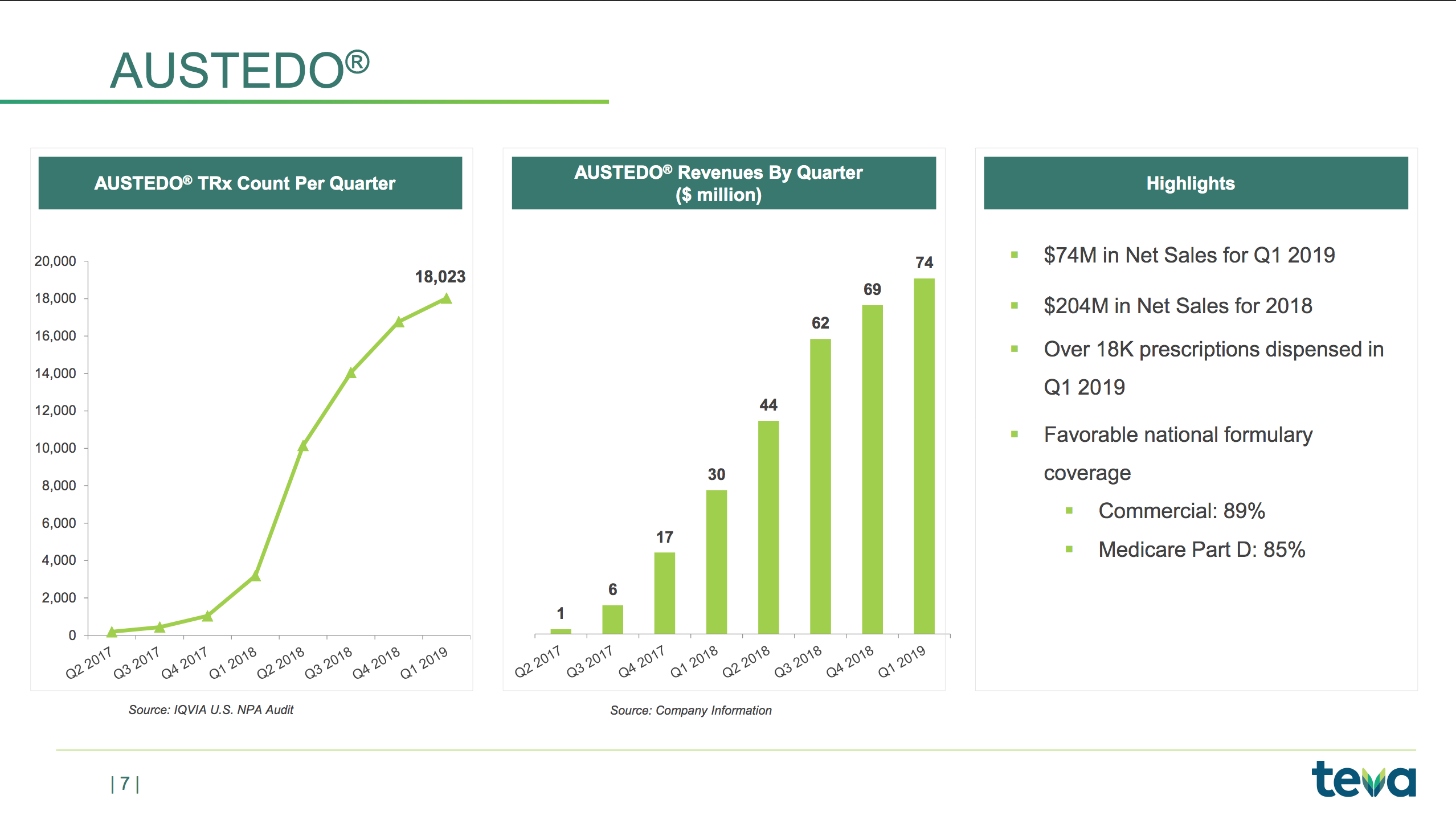Click the 20,000 y-axis label
The height and width of the screenshot is (820, 1456).
pyautogui.click(x=55, y=261)
